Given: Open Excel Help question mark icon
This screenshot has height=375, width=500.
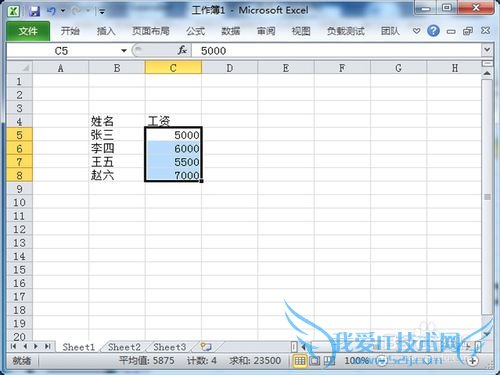Looking at the screenshot, I should coord(433,31).
